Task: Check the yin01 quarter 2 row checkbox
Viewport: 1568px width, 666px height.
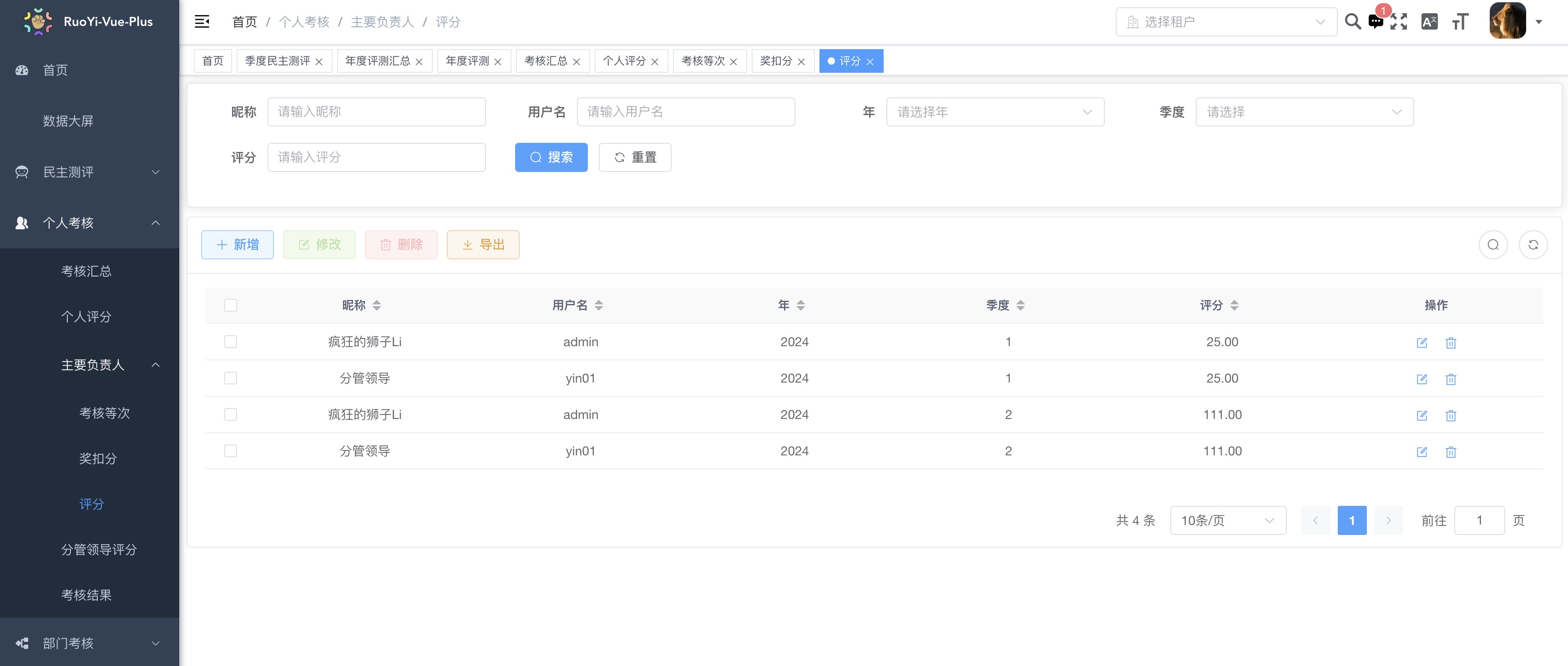Action: point(231,451)
